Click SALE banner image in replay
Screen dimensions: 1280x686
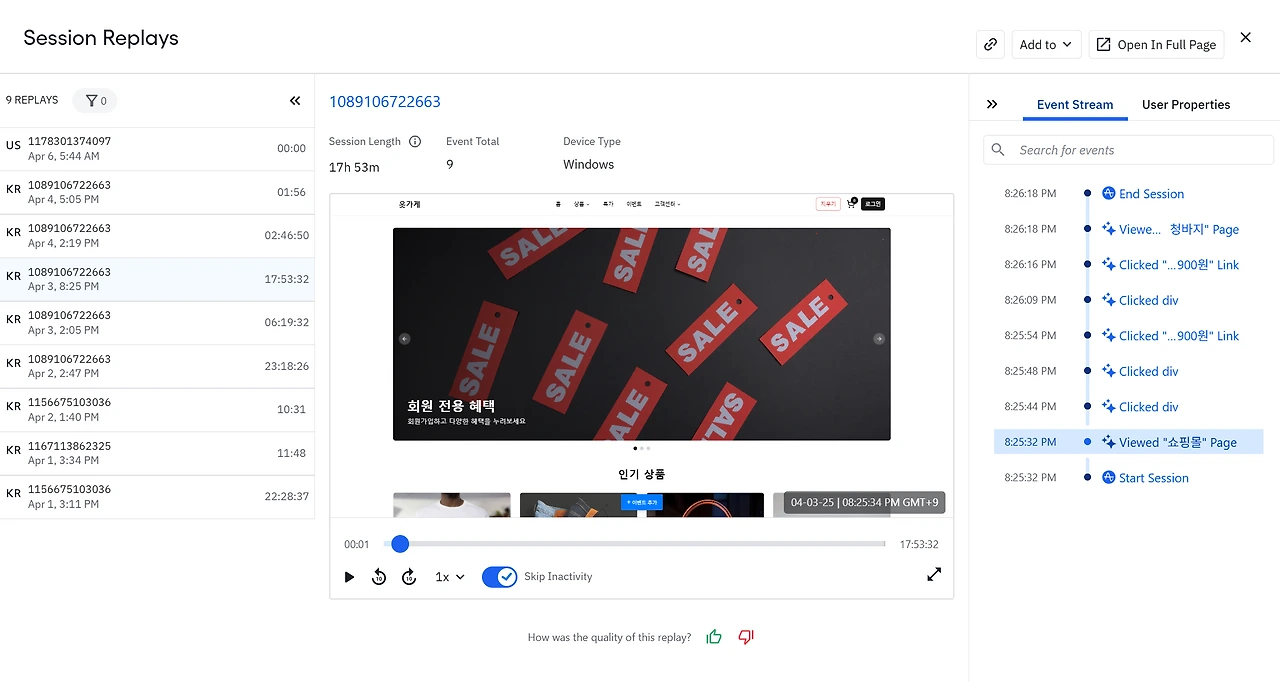[x=641, y=334]
